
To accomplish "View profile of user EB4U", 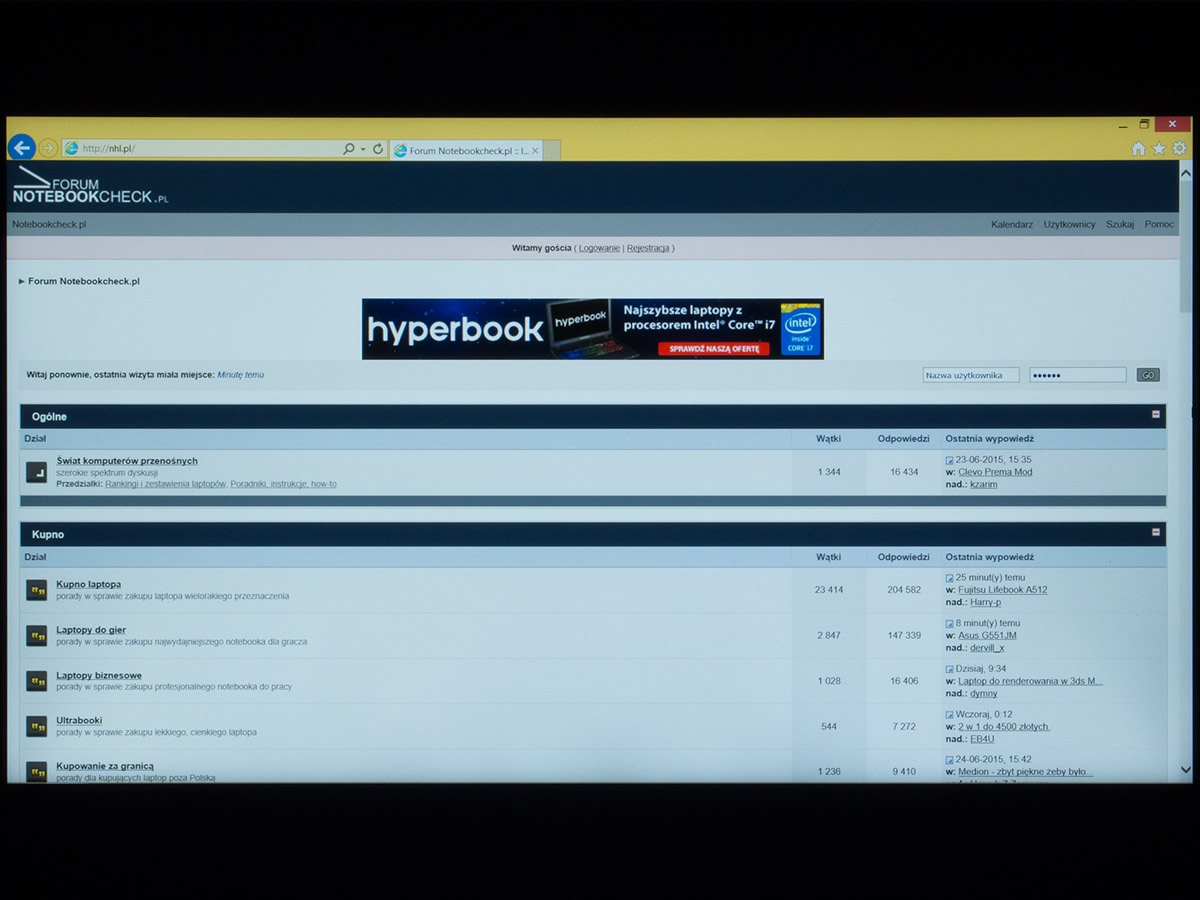I will click(983, 739).
